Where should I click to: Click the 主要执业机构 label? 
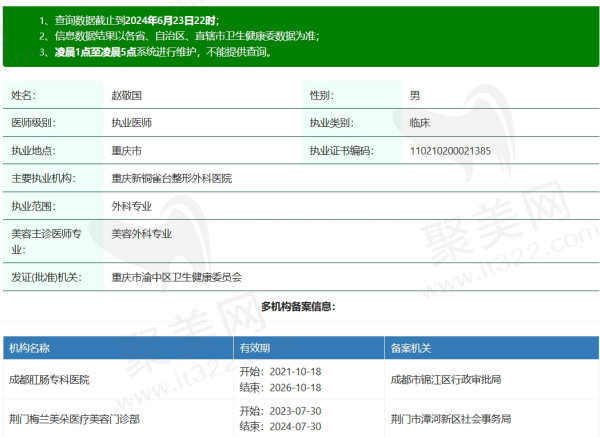click(44, 178)
